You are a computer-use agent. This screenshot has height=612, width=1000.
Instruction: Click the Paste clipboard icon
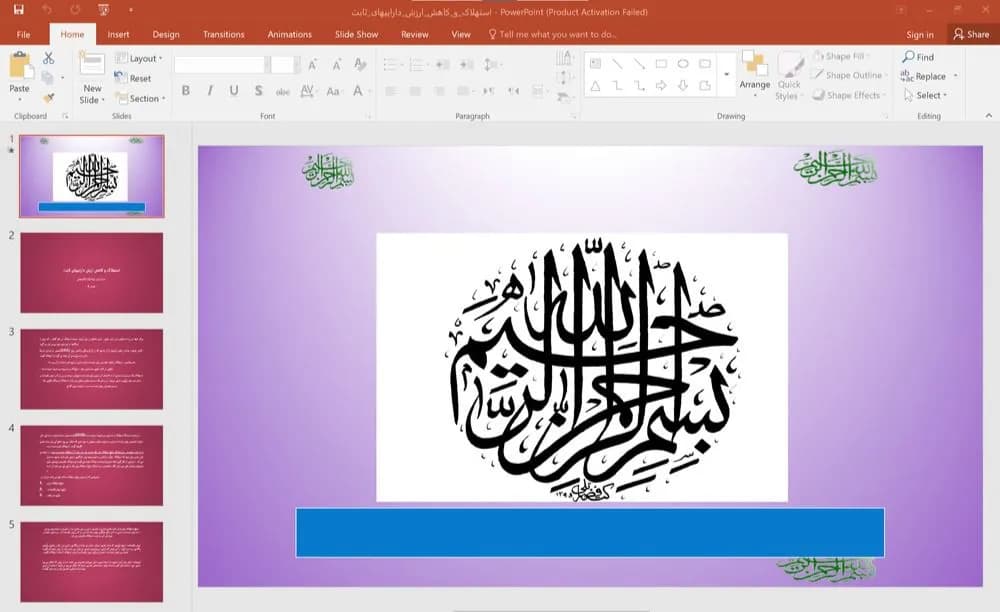click(x=20, y=65)
